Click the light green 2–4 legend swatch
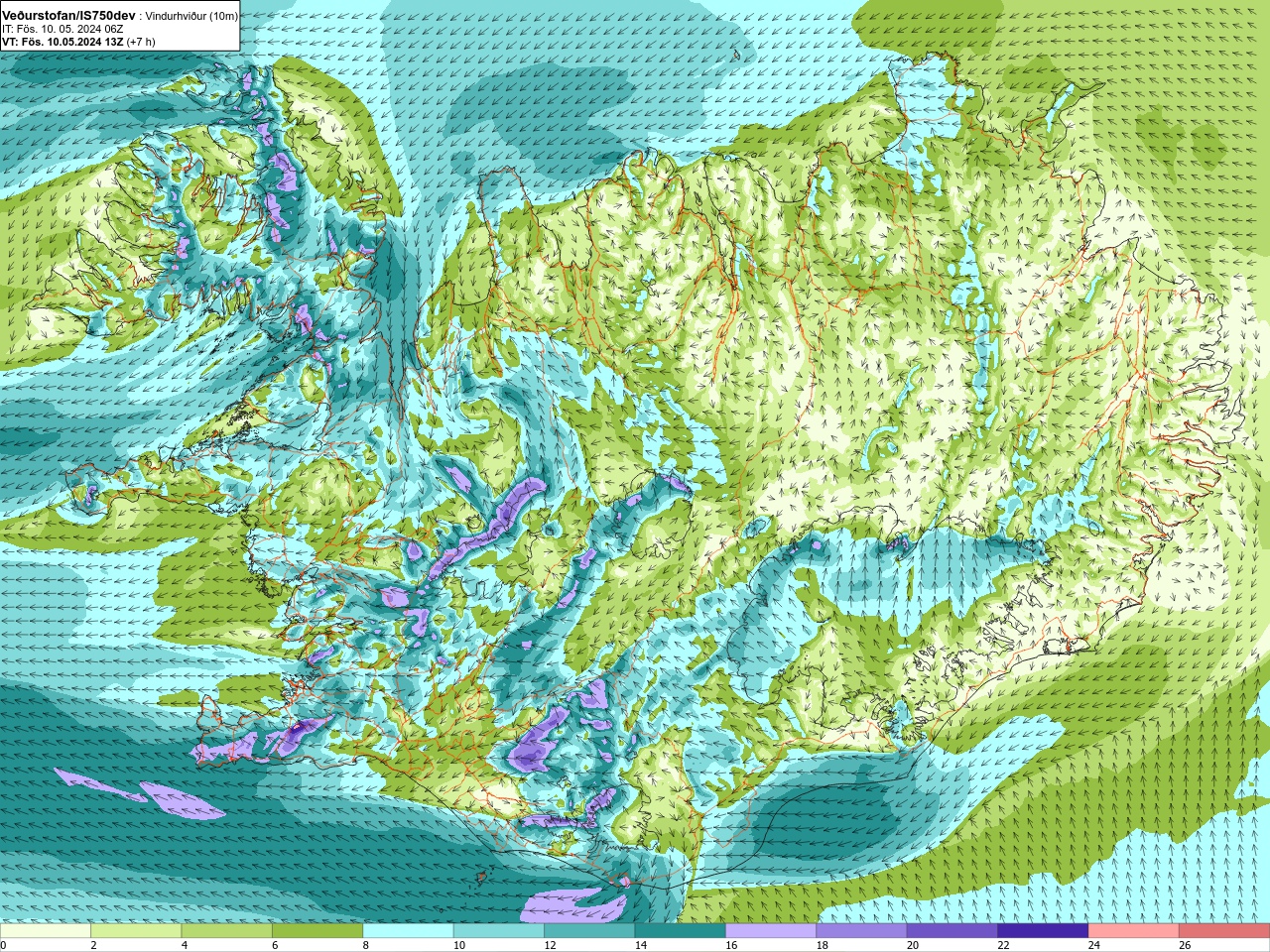1270x952 pixels. click(x=136, y=931)
